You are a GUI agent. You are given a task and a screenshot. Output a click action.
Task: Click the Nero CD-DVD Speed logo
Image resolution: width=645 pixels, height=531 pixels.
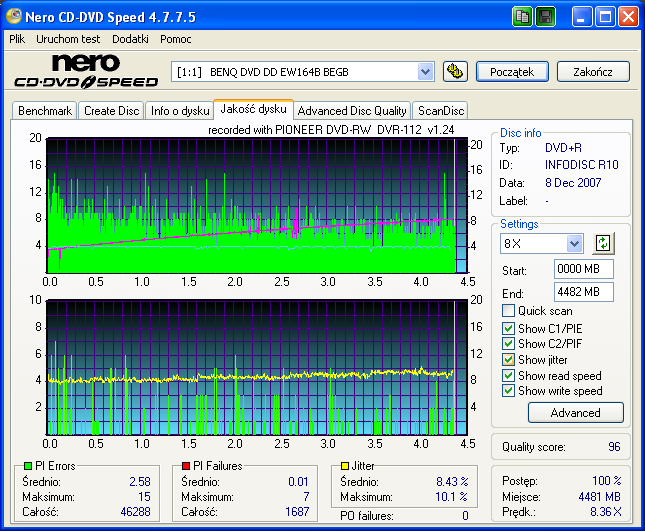(86, 71)
